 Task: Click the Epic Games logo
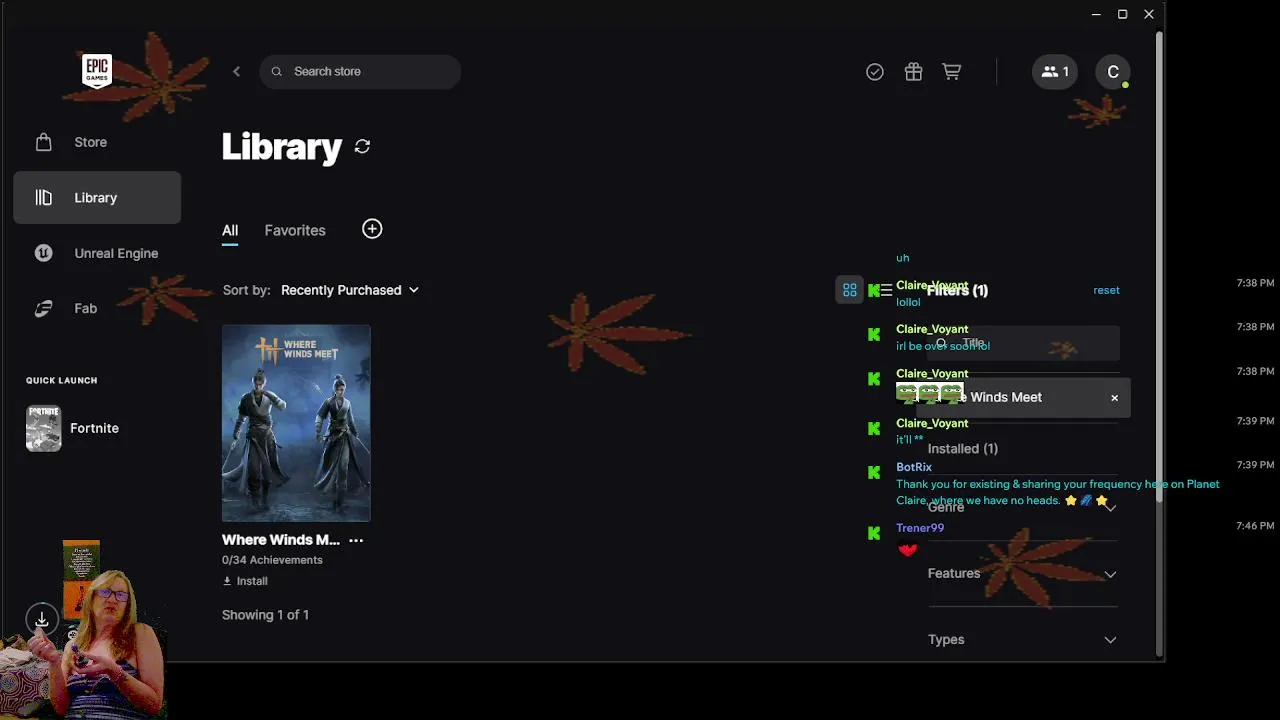coord(97,71)
